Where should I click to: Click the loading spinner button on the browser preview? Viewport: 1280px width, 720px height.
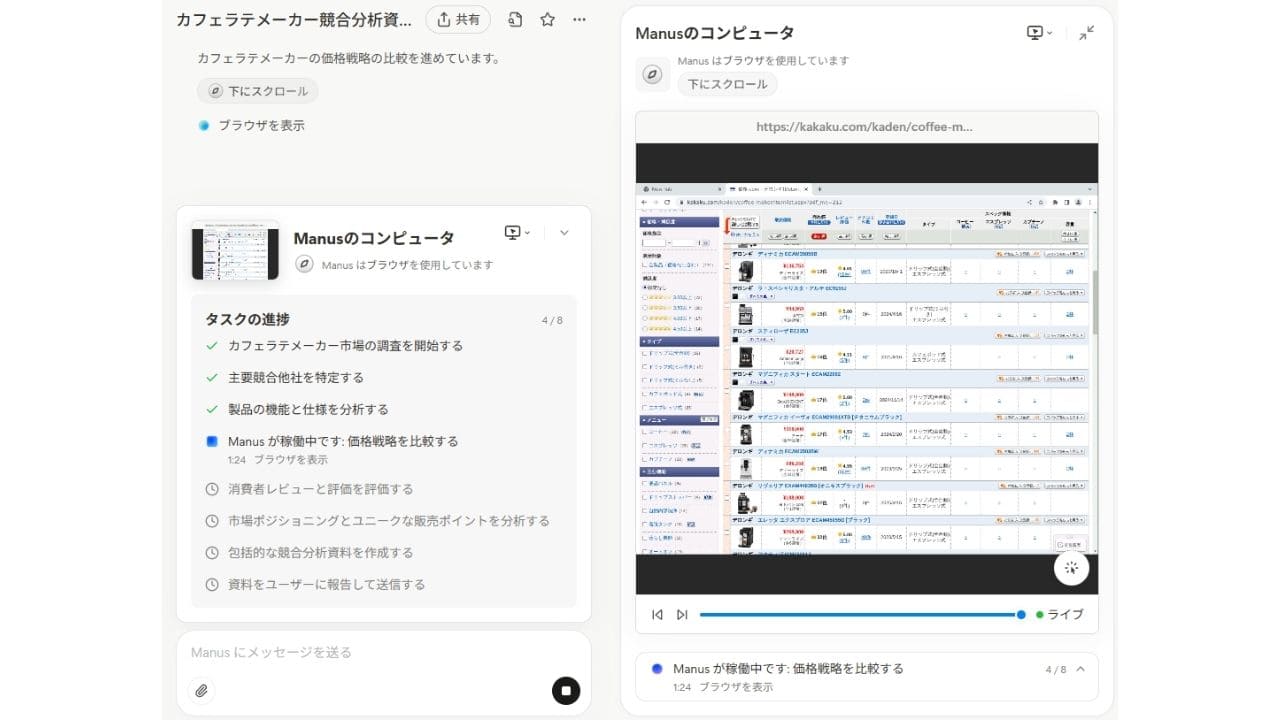(1071, 568)
